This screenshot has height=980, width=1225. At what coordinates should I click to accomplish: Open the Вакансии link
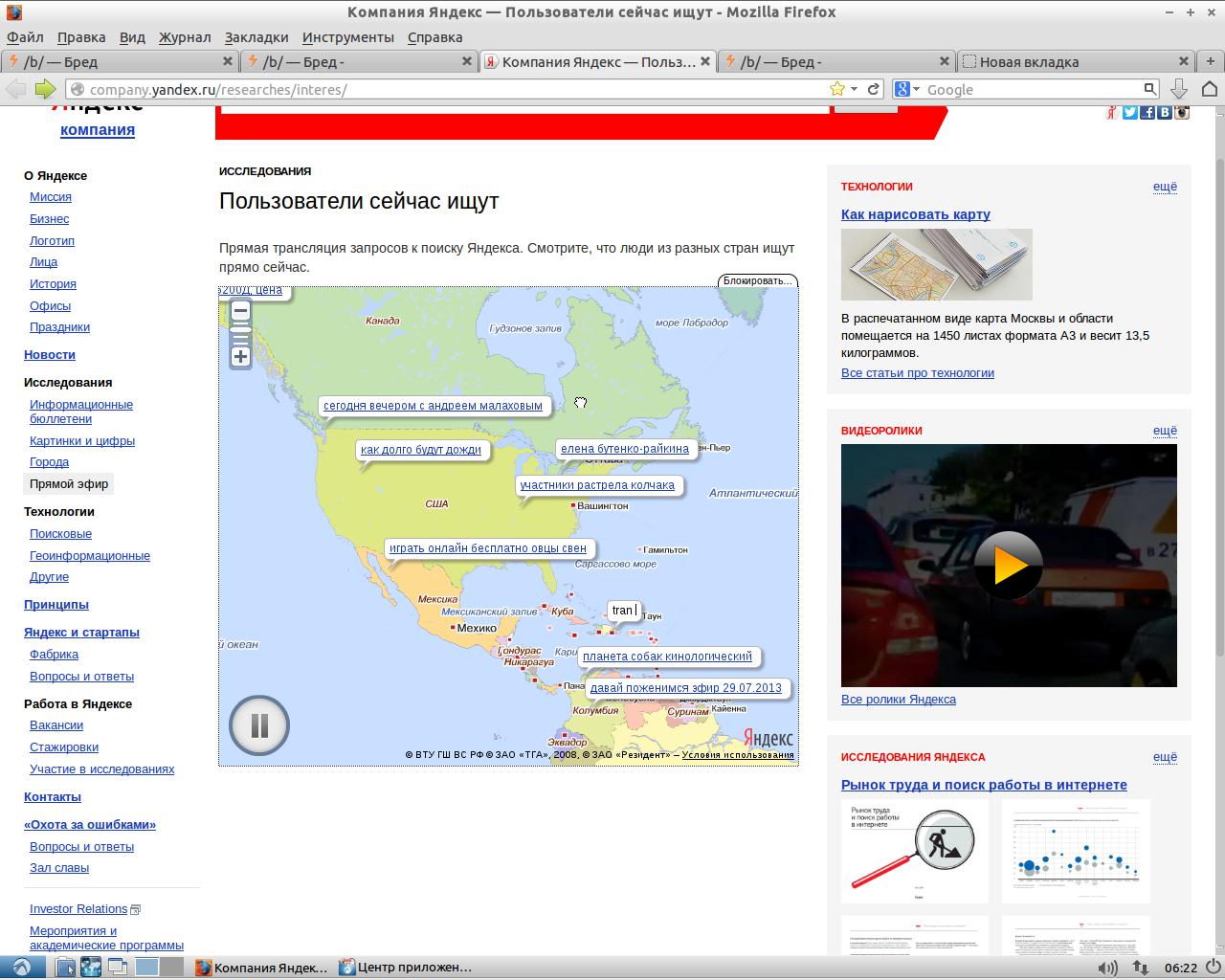point(56,725)
